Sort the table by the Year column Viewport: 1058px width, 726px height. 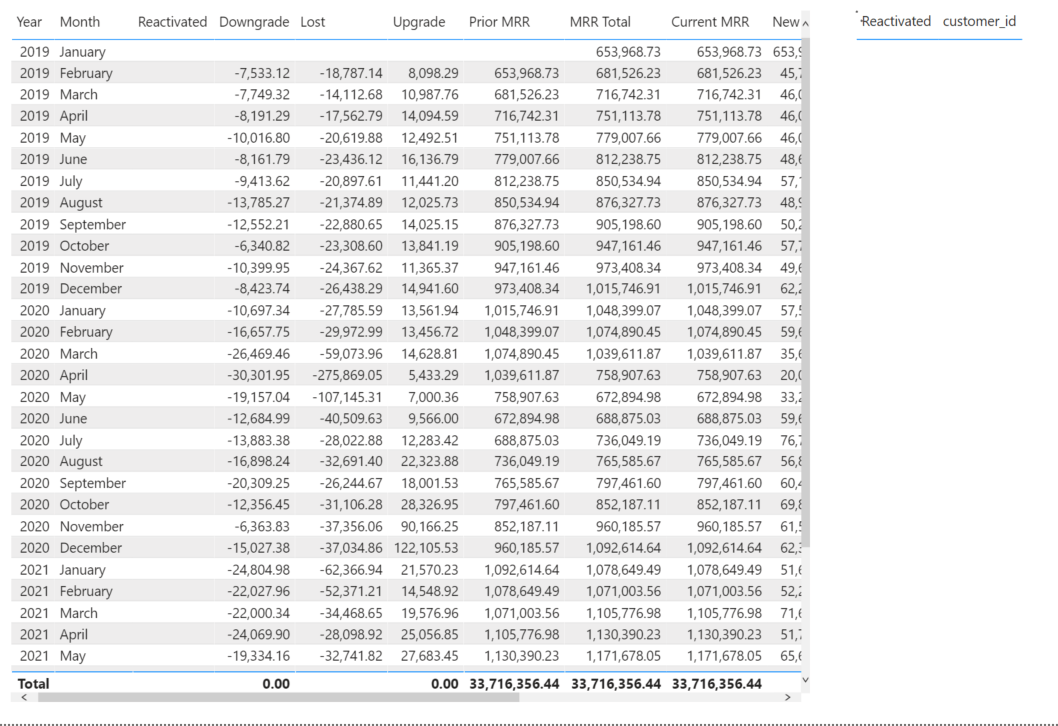(x=29, y=21)
